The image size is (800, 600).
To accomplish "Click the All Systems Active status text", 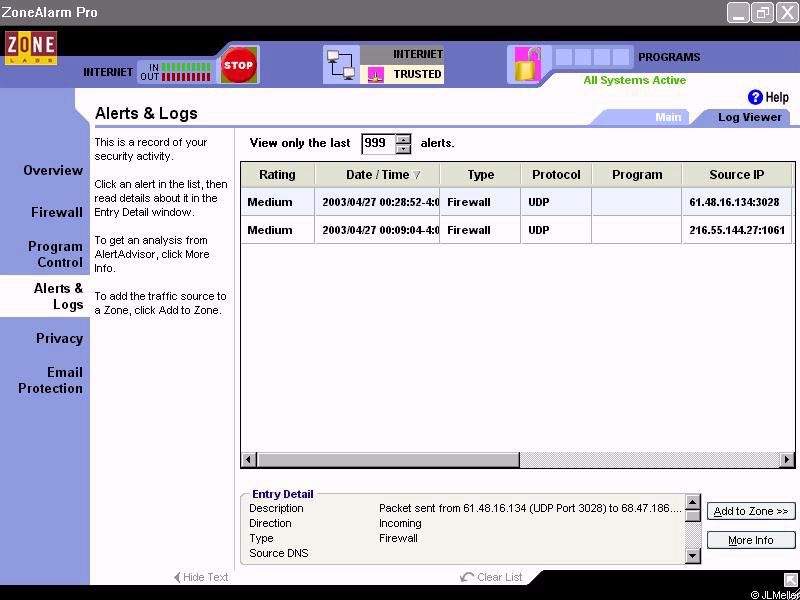I will click(x=635, y=80).
